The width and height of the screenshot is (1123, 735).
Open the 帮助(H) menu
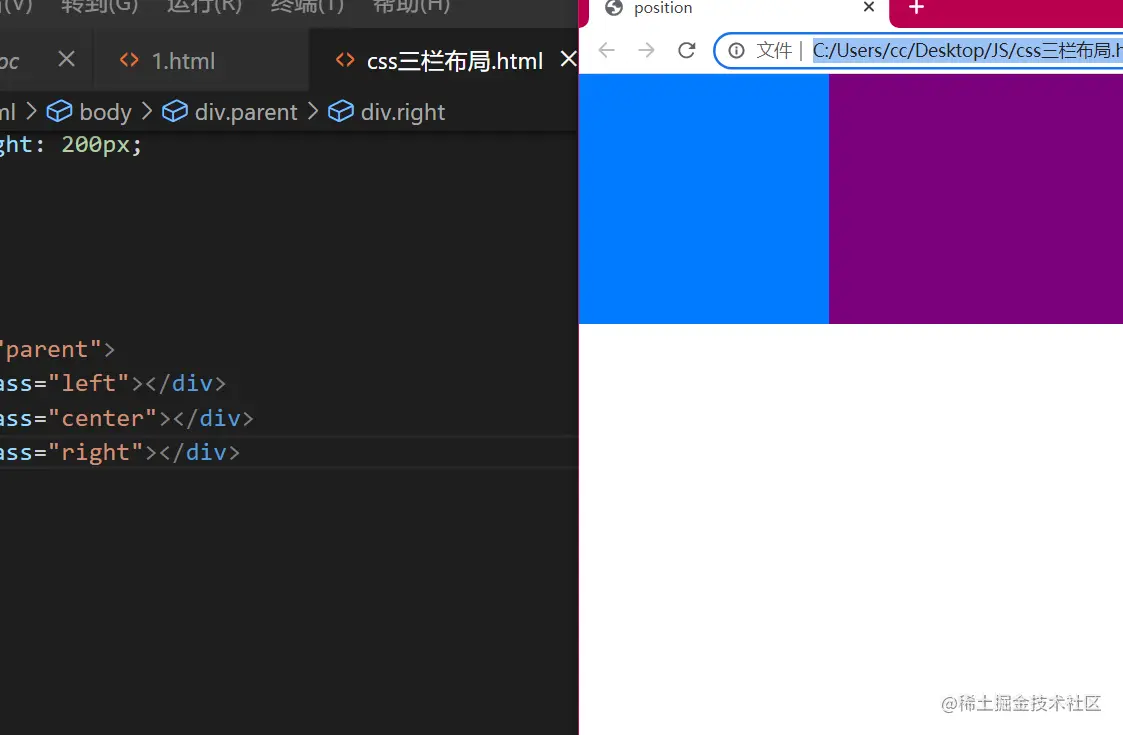(412, 6)
